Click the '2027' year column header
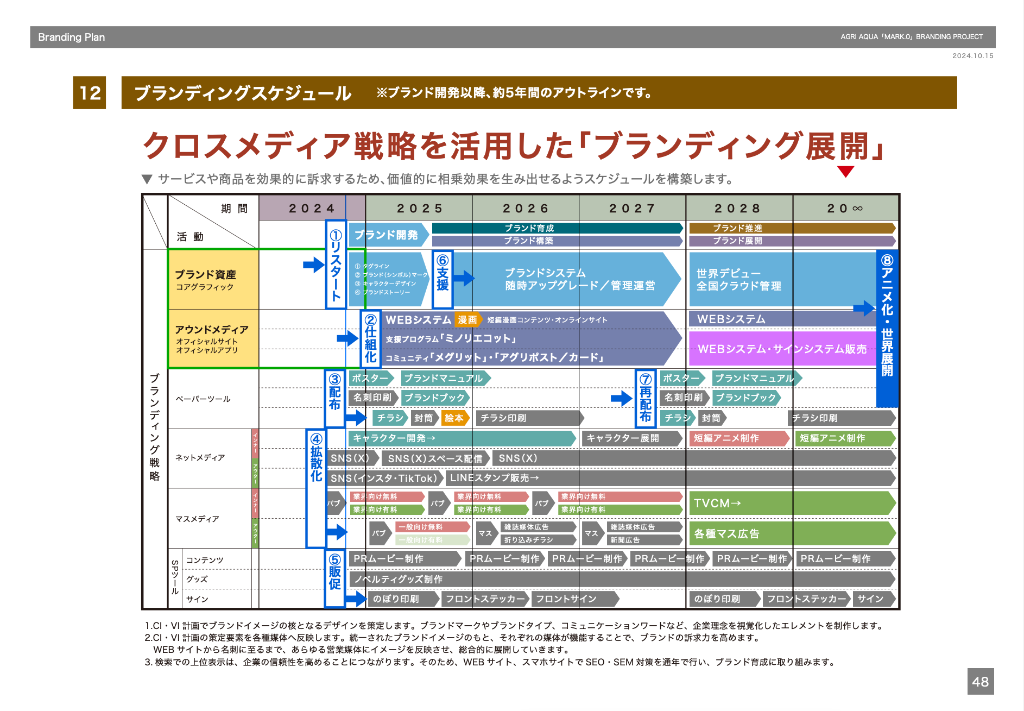 (x=632, y=208)
